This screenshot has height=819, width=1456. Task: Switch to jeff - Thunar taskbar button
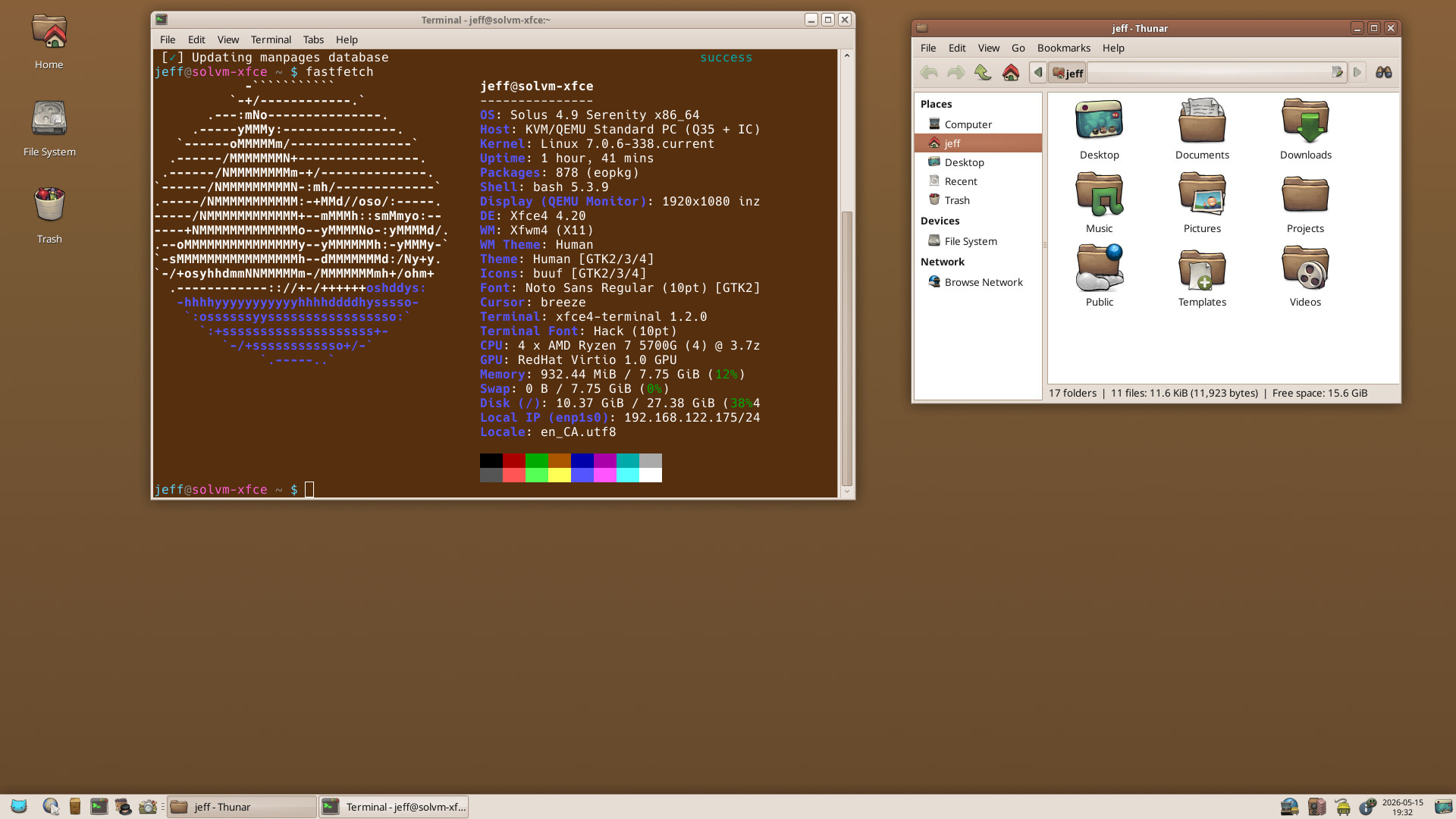coord(242,807)
